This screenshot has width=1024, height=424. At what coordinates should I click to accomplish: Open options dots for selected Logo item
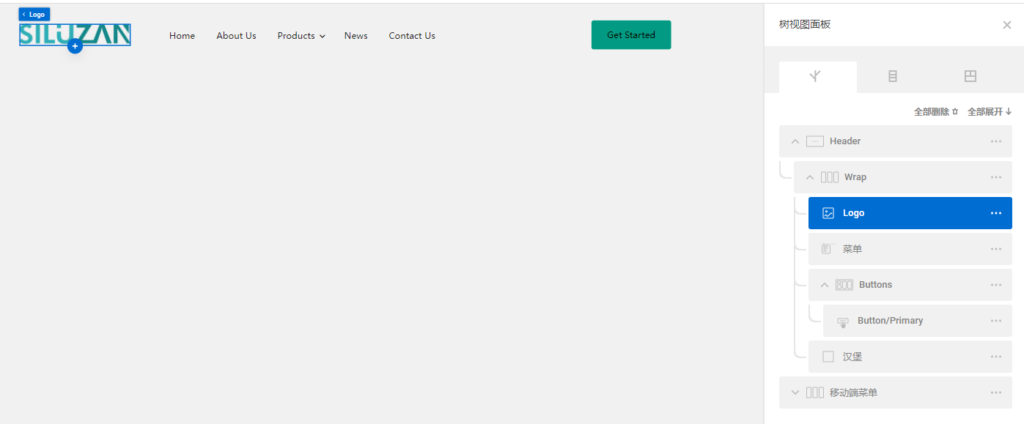click(996, 213)
